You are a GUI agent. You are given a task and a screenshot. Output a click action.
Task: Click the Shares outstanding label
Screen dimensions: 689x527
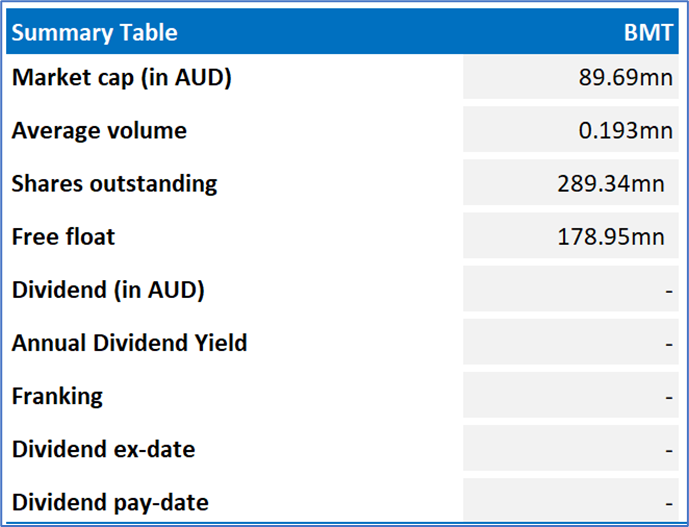pos(114,183)
